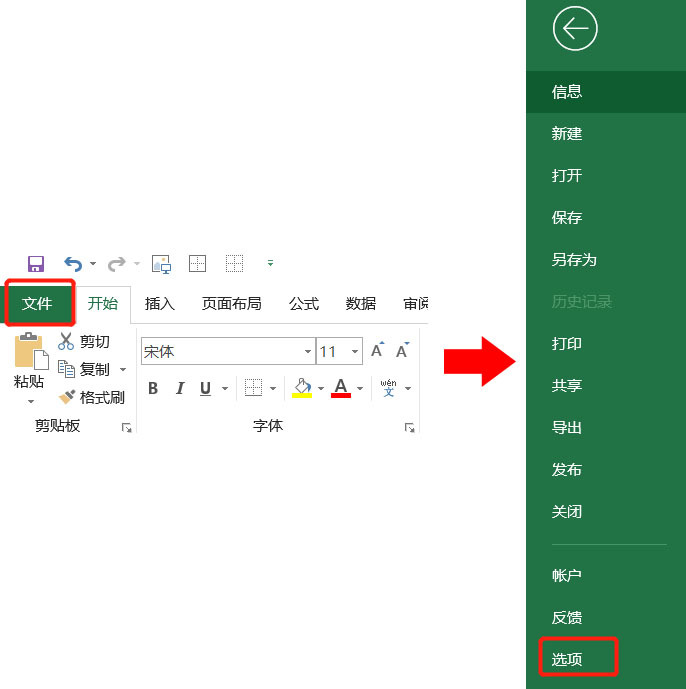Apply red font color
686x689 pixels.
(341, 388)
